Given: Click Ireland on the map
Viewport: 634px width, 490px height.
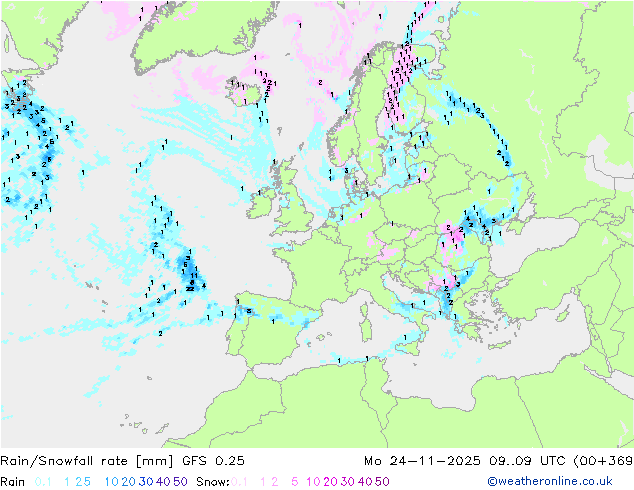Looking at the screenshot, I should pos(260,203).
